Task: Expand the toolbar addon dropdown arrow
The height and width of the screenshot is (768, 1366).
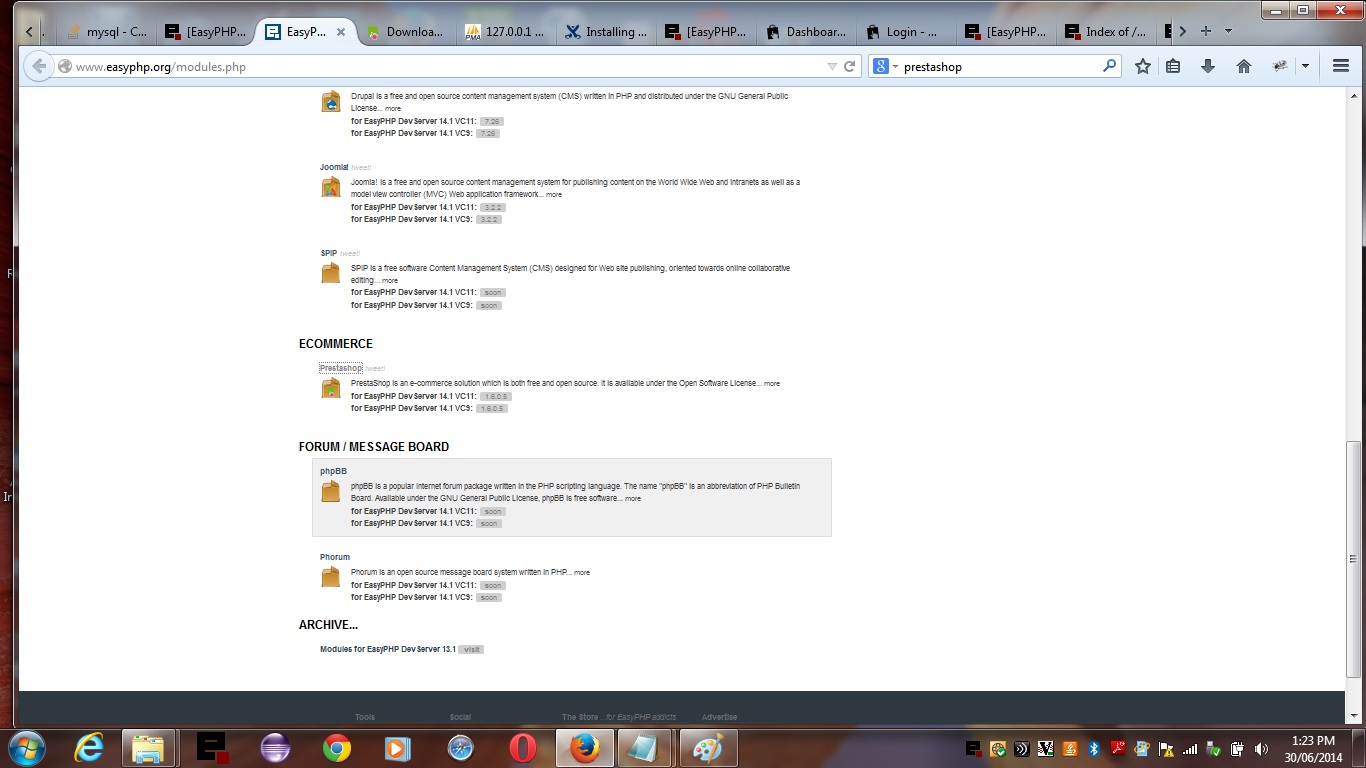Action: coord(1305,66)
